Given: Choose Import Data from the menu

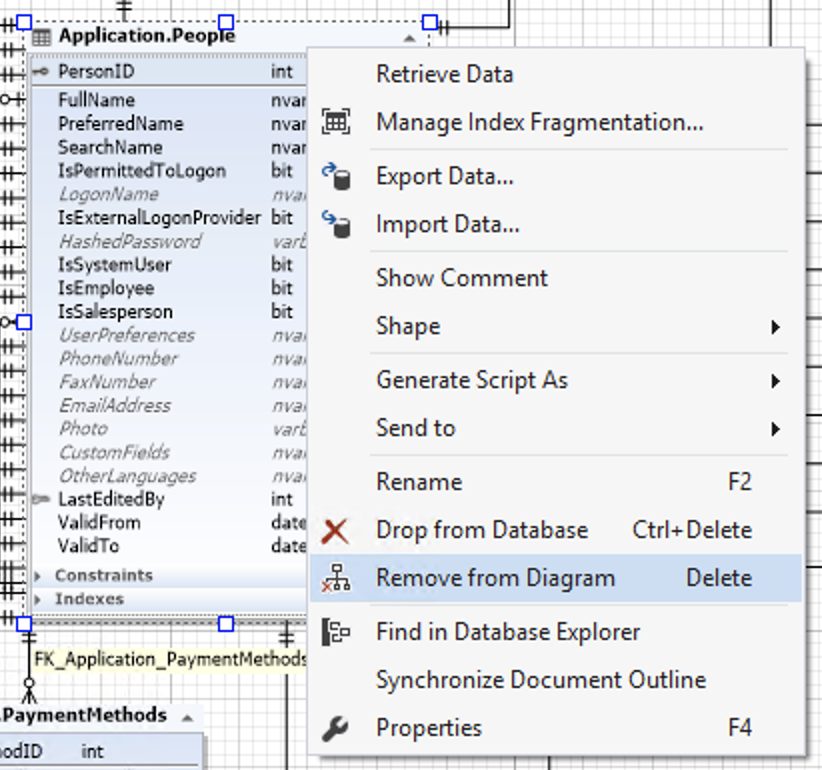Looking at the screenshot, I should tap(556, 224).
